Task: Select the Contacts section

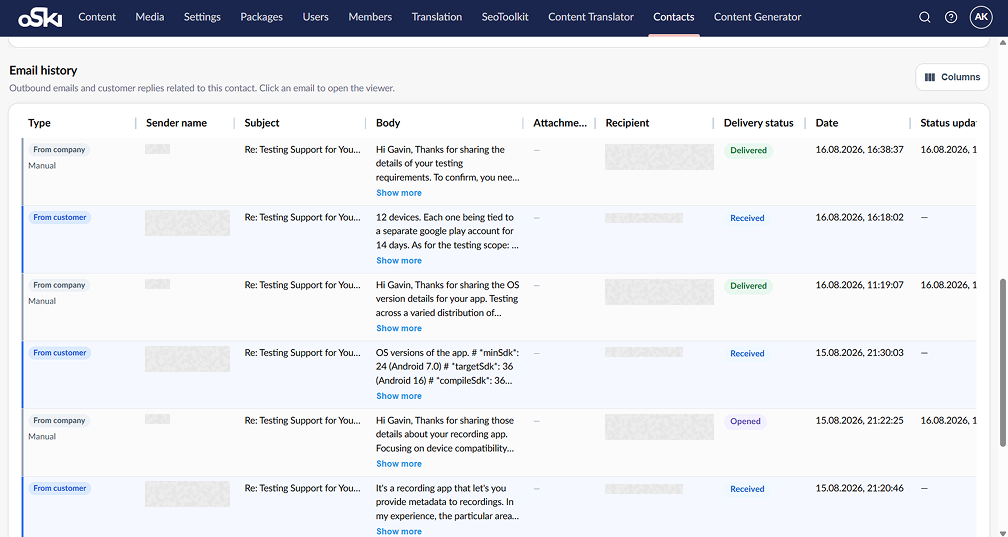Action: (x=674, y=17)
